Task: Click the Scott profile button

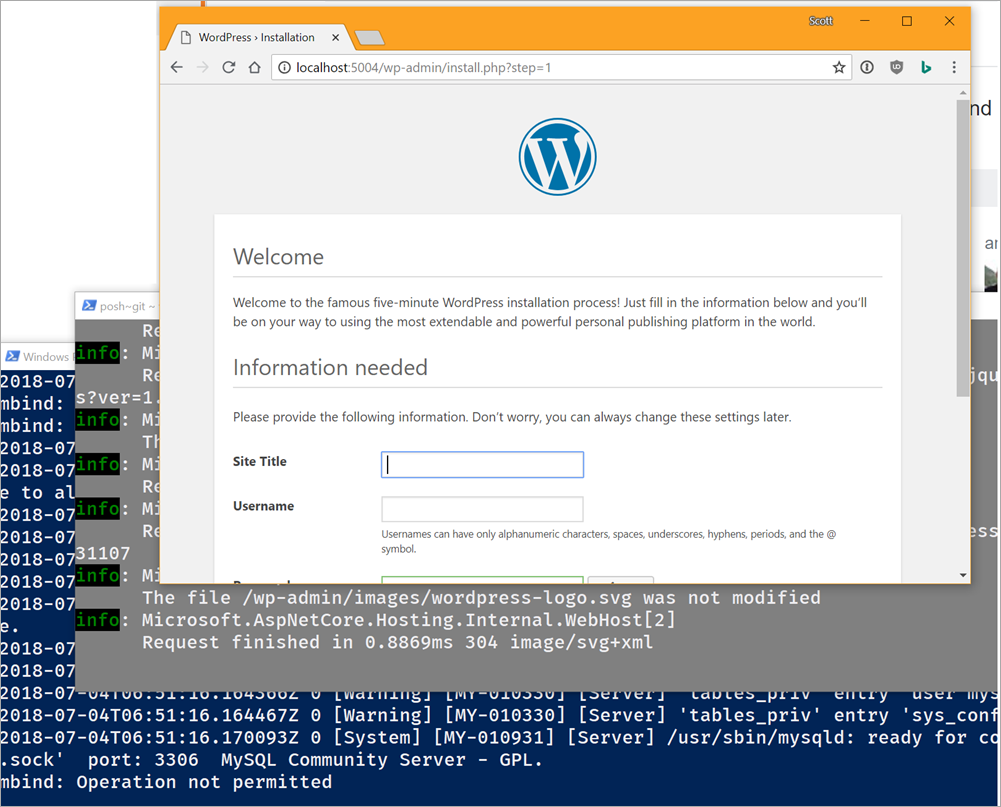Action: pyautogui.click(x=820, y=21)
